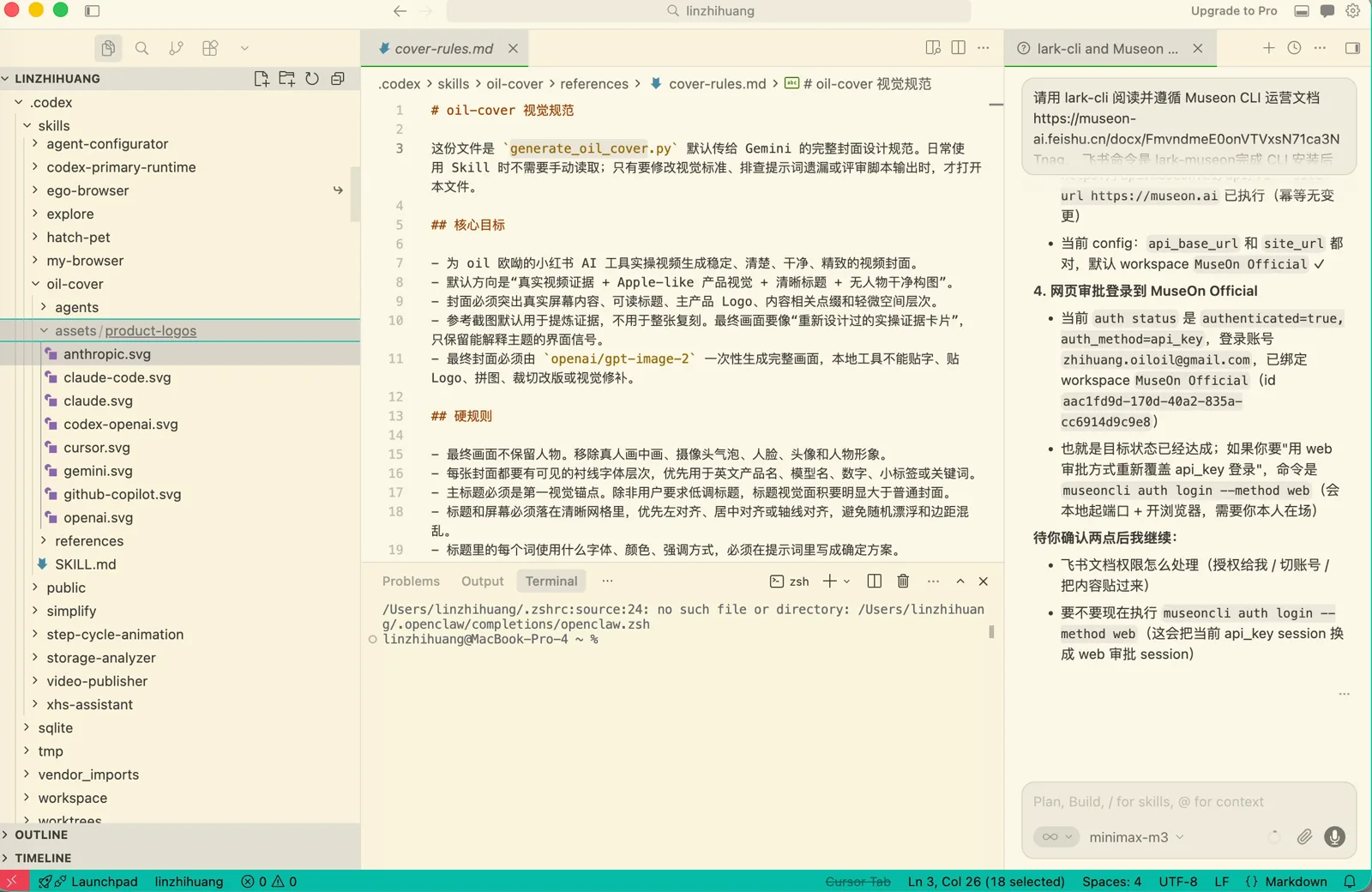Screen dimensions: 1372x892
Task: Toggle the chat panel icon
Action: [x=1327, y=11]
